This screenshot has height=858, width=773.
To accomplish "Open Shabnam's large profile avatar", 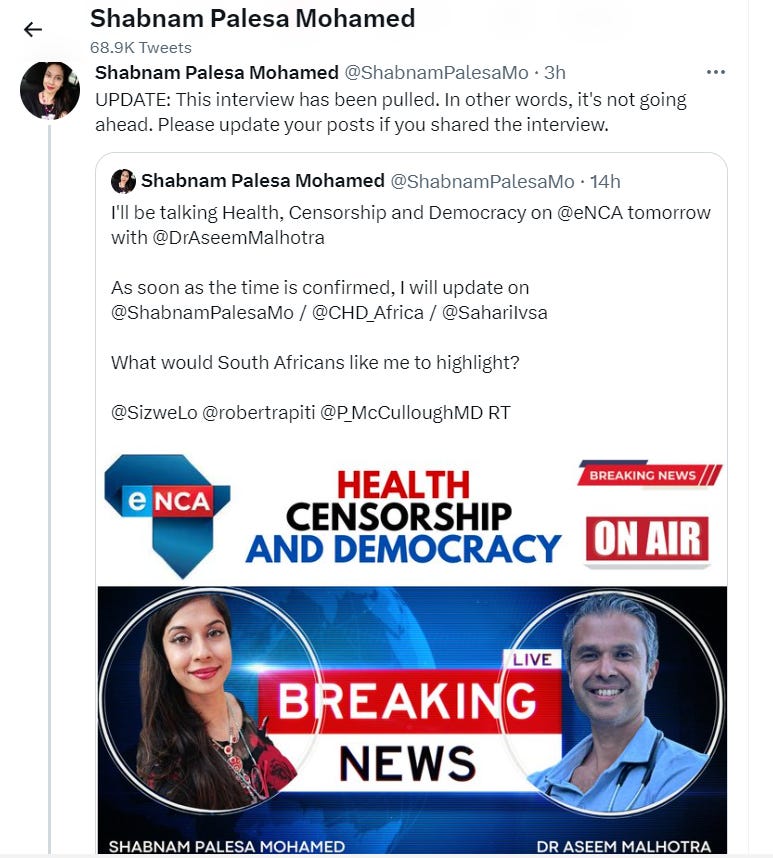I will pos(50,91).
